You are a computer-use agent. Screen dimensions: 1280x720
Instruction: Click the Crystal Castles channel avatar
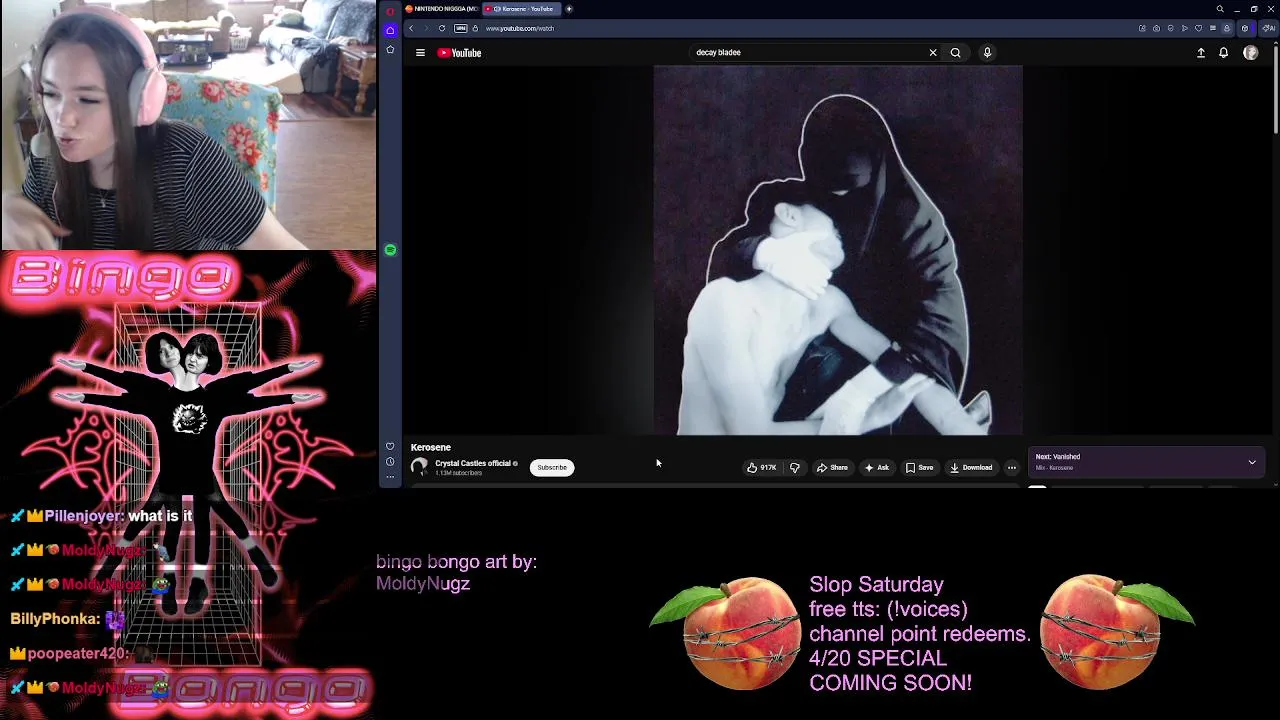tap(419, 467)
